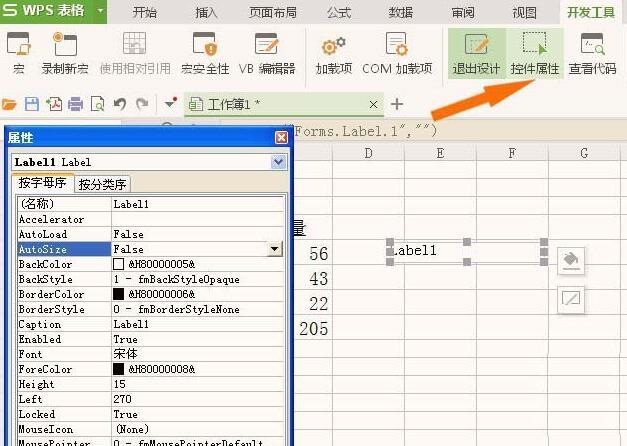Toggle 使用相对引用 relative reference option
The height and width of the screenshot is (446, 627).
coord(135,53)
